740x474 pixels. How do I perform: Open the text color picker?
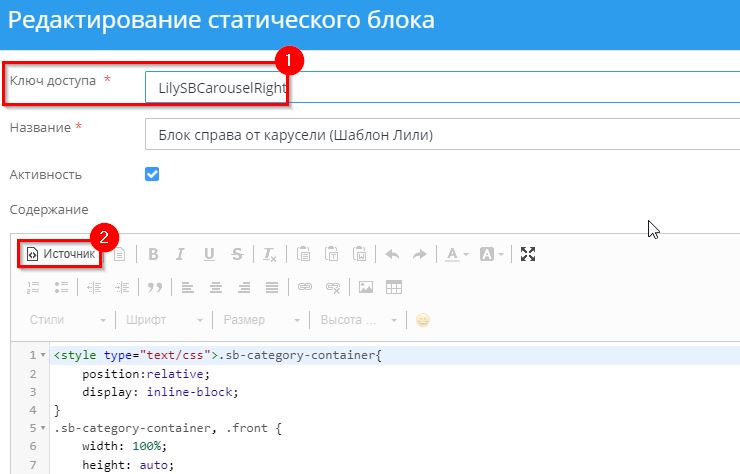tap(457, 254)
